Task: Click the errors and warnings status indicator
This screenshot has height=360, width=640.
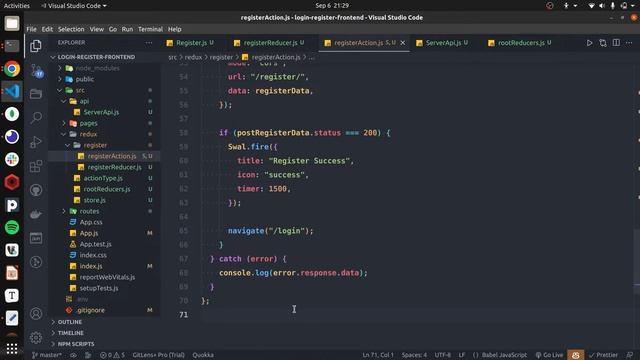Action: click(113, 355)
